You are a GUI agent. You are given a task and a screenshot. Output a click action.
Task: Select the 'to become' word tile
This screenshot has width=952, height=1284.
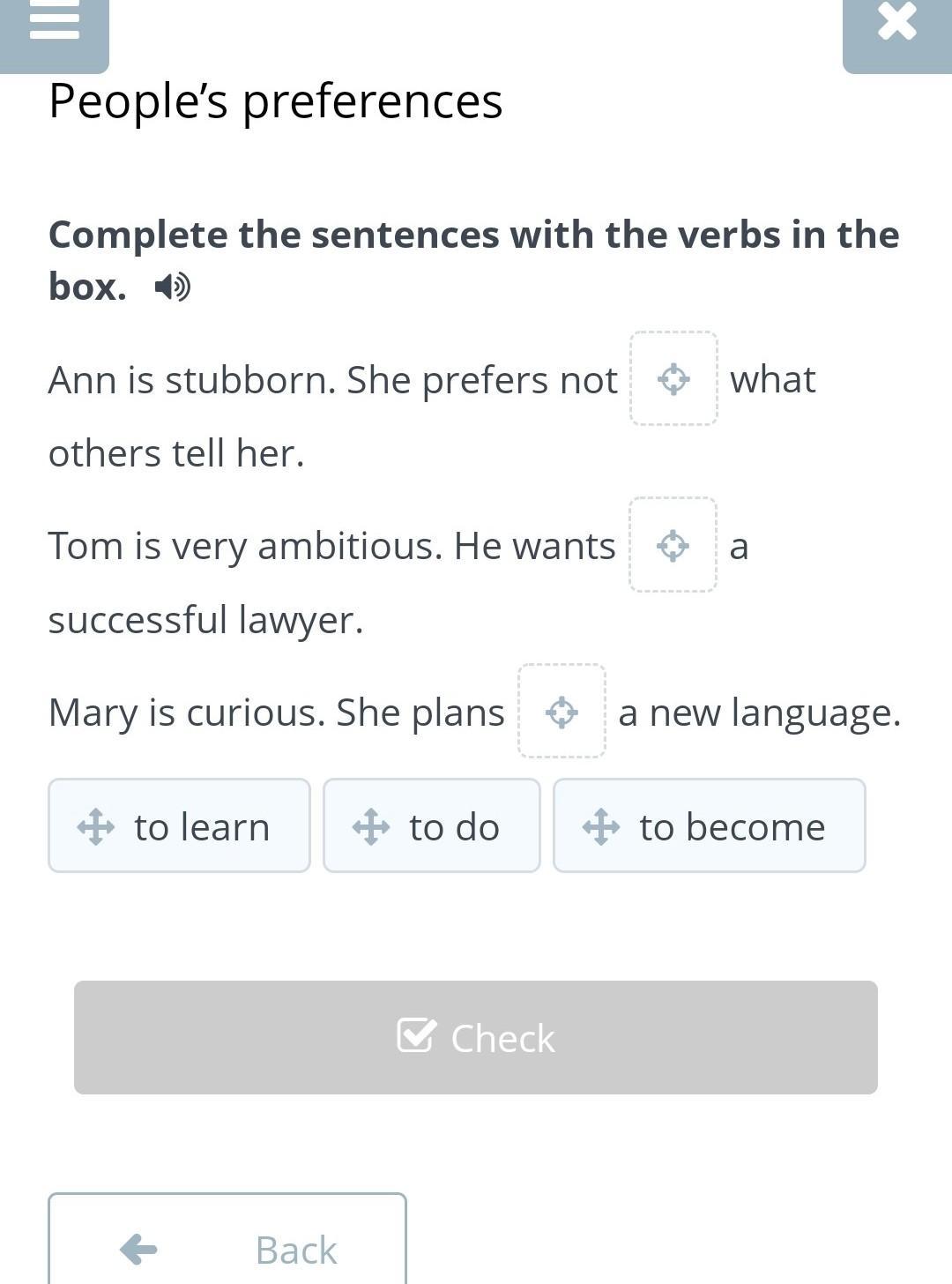tap(710, 825)
